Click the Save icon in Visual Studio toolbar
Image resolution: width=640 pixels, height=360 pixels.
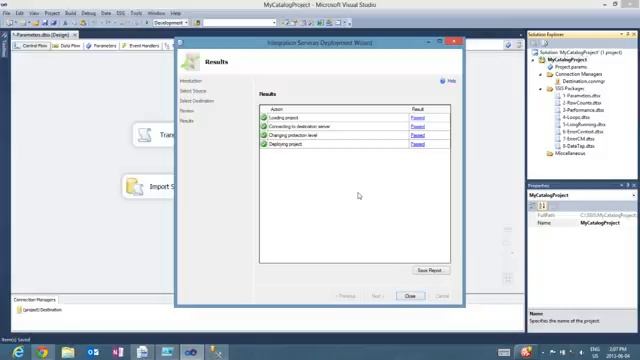click(45, 23)
